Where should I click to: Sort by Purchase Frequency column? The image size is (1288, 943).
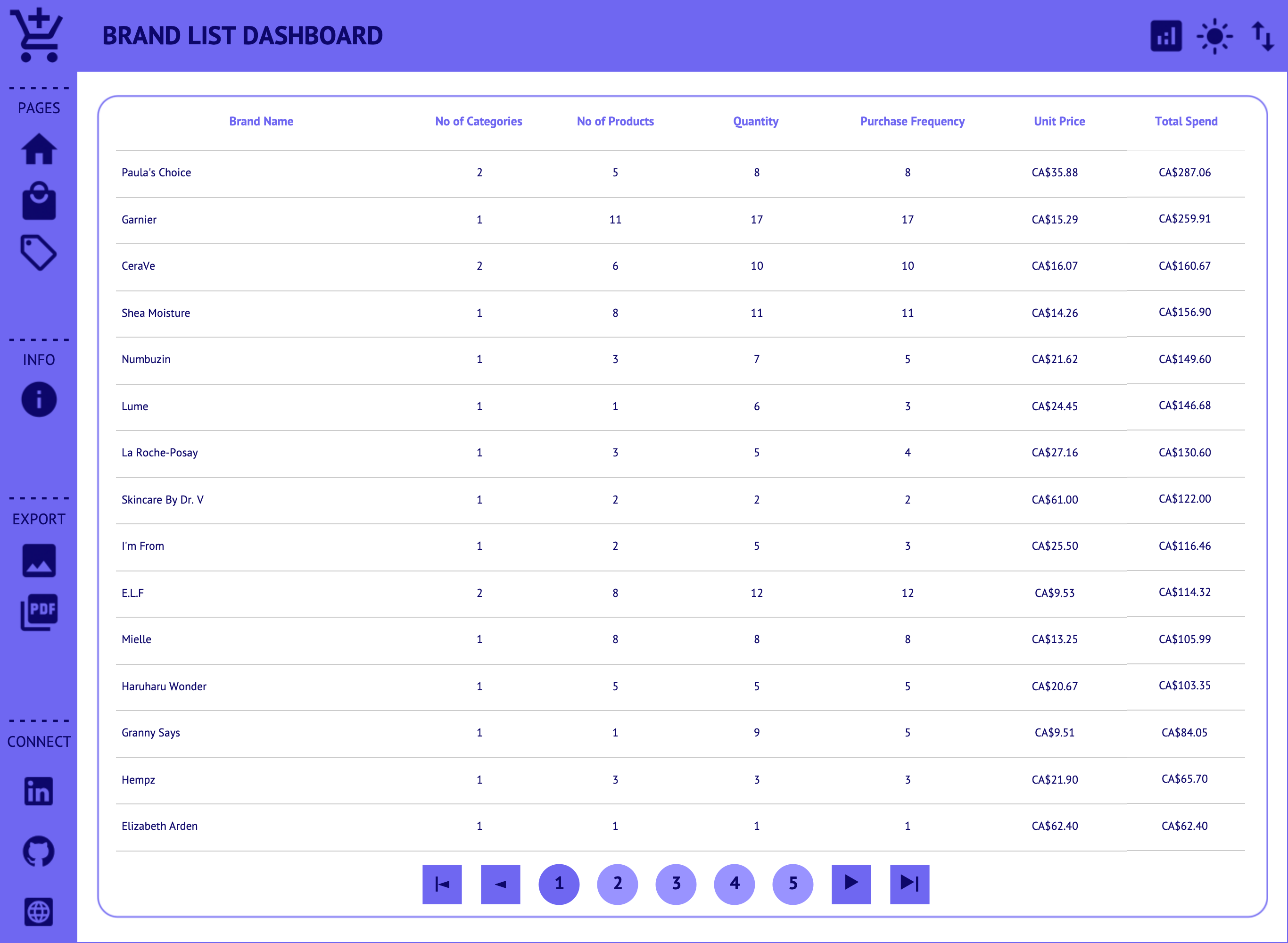click(912, 121)
